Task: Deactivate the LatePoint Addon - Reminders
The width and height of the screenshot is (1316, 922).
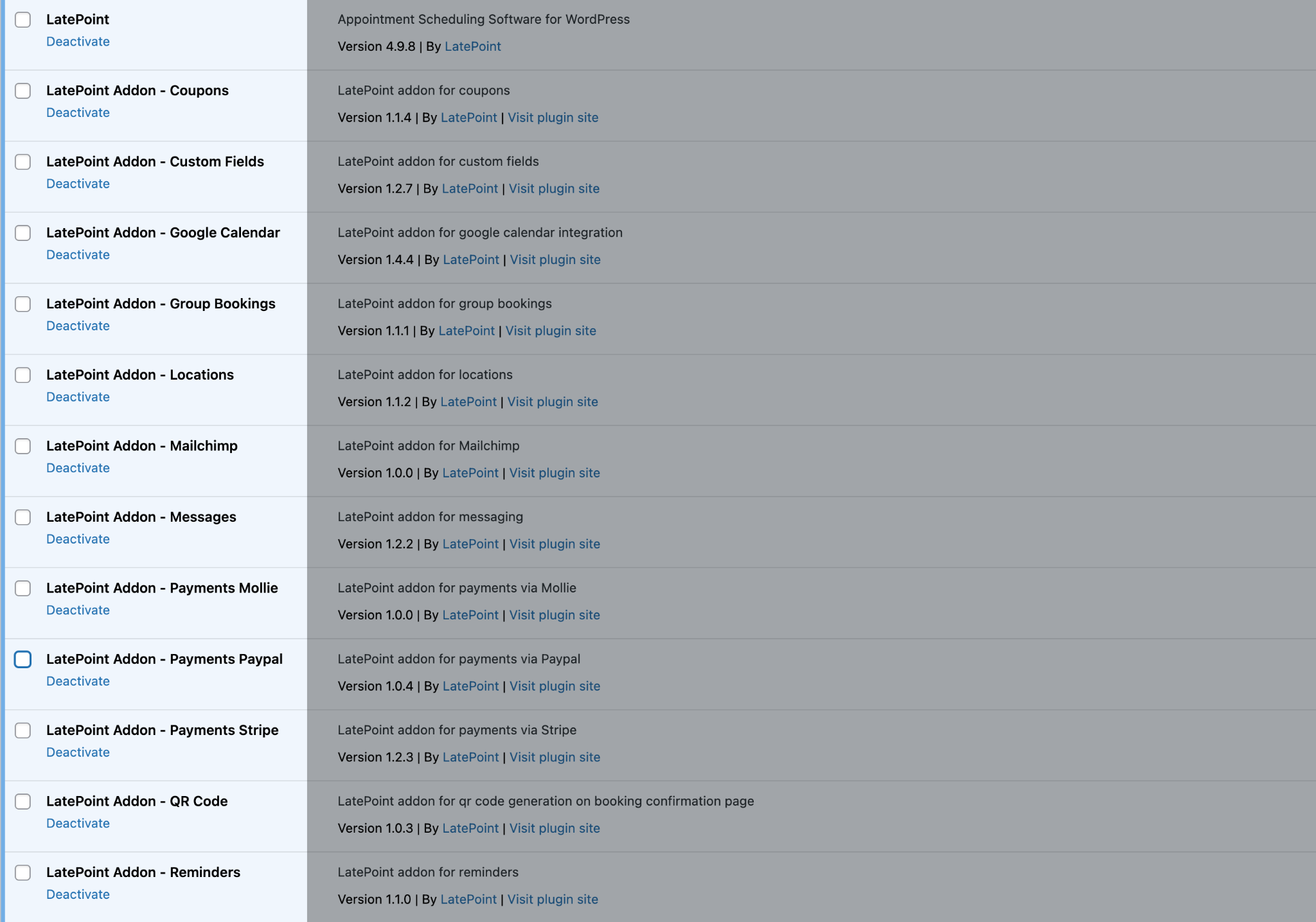Action: click(78, 894)
